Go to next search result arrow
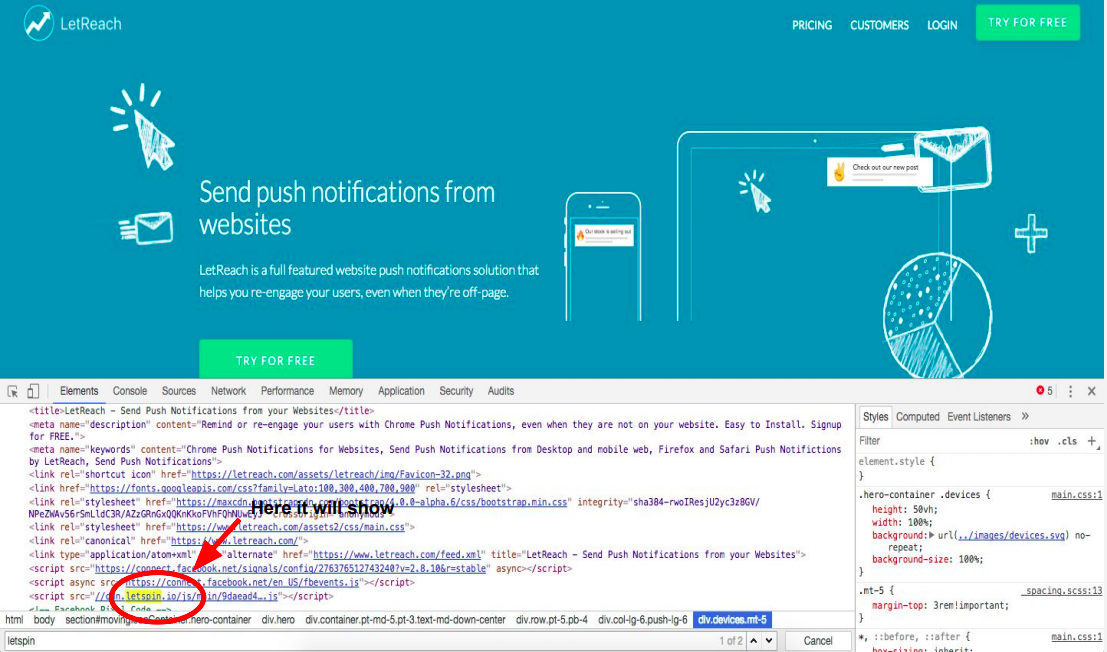 click(x=769, y=641)
